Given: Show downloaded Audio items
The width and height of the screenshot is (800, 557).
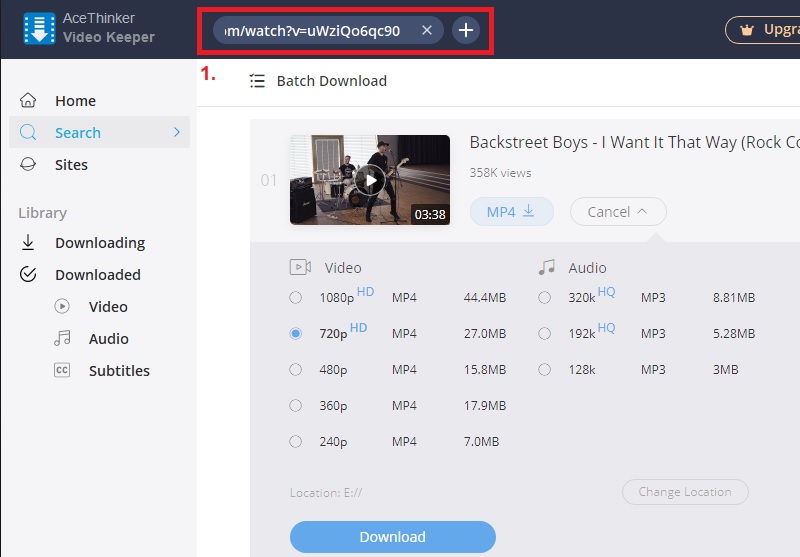Looking at the screenshot, I should pos(108,339).
